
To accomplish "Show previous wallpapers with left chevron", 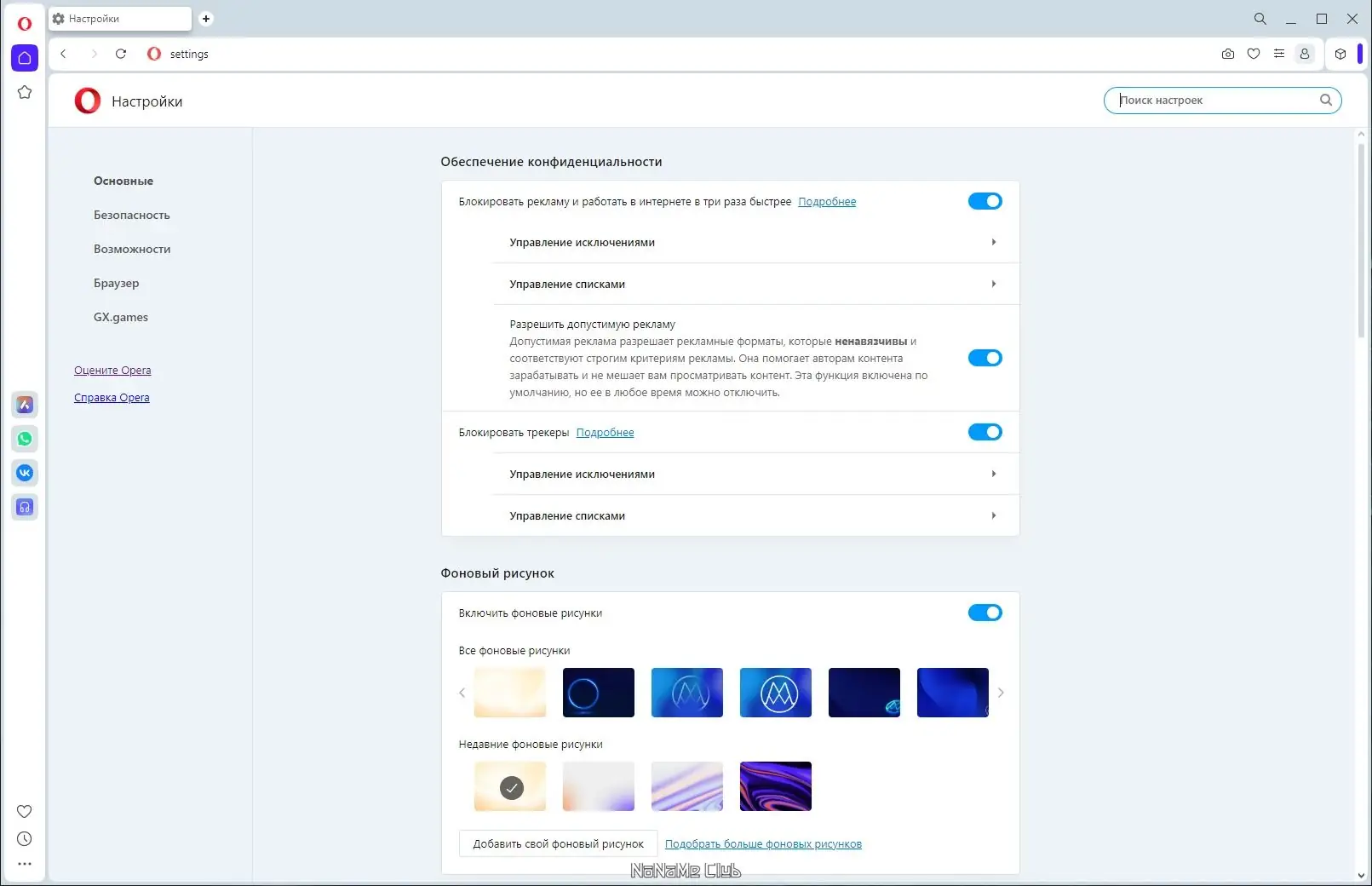I will coord(462,693).
